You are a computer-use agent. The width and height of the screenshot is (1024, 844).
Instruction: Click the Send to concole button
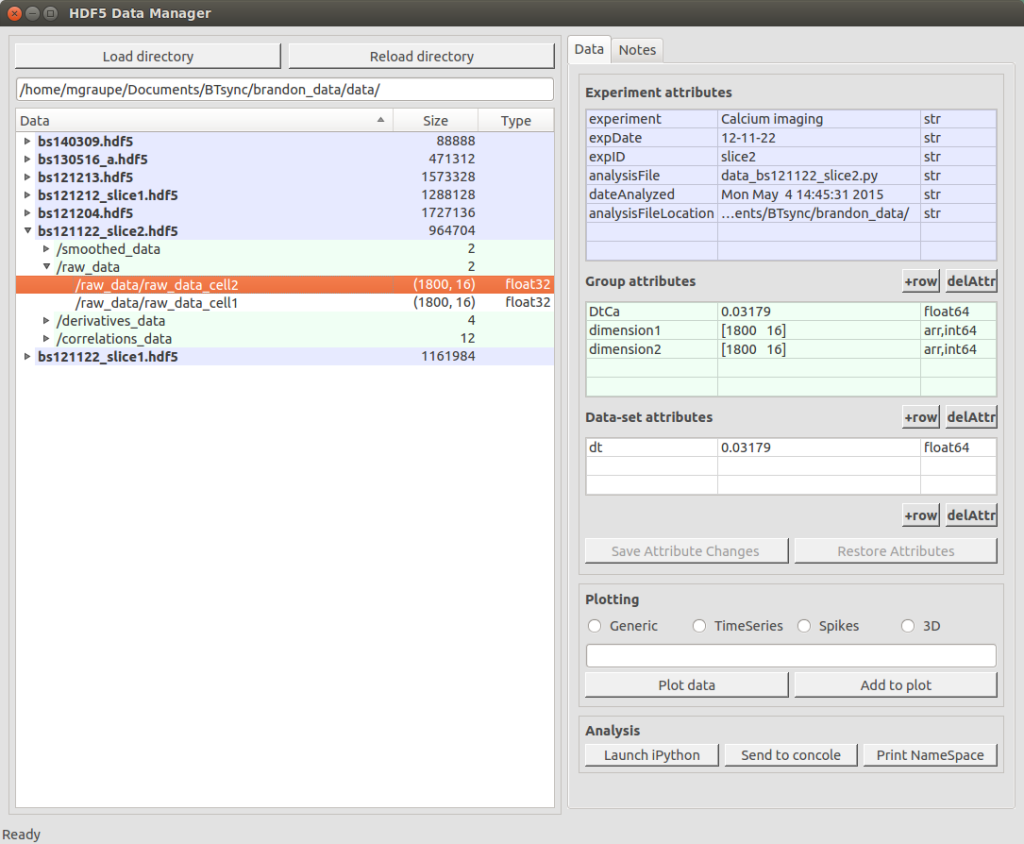(791, 755)
